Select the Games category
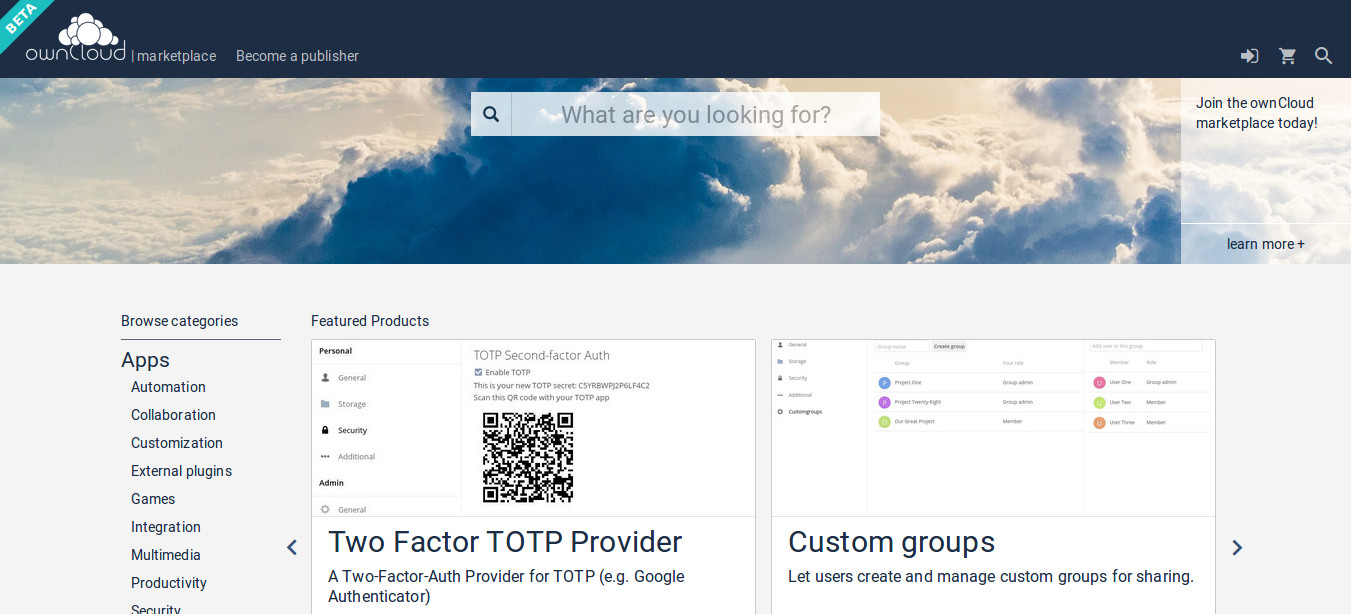The height and width of the screenshot is (614, 1351). coord(153,499)
